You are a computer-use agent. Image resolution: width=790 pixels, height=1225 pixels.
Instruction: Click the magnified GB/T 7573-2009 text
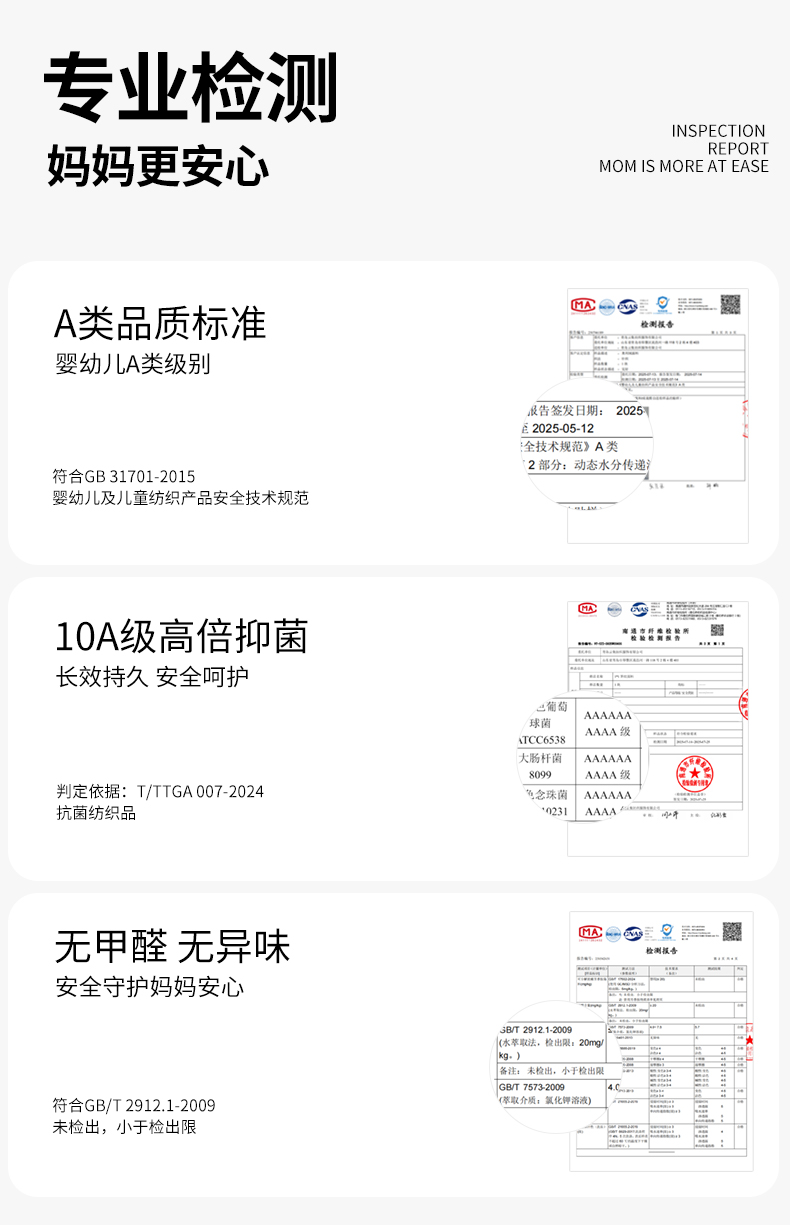click(x=532, y=1087)
